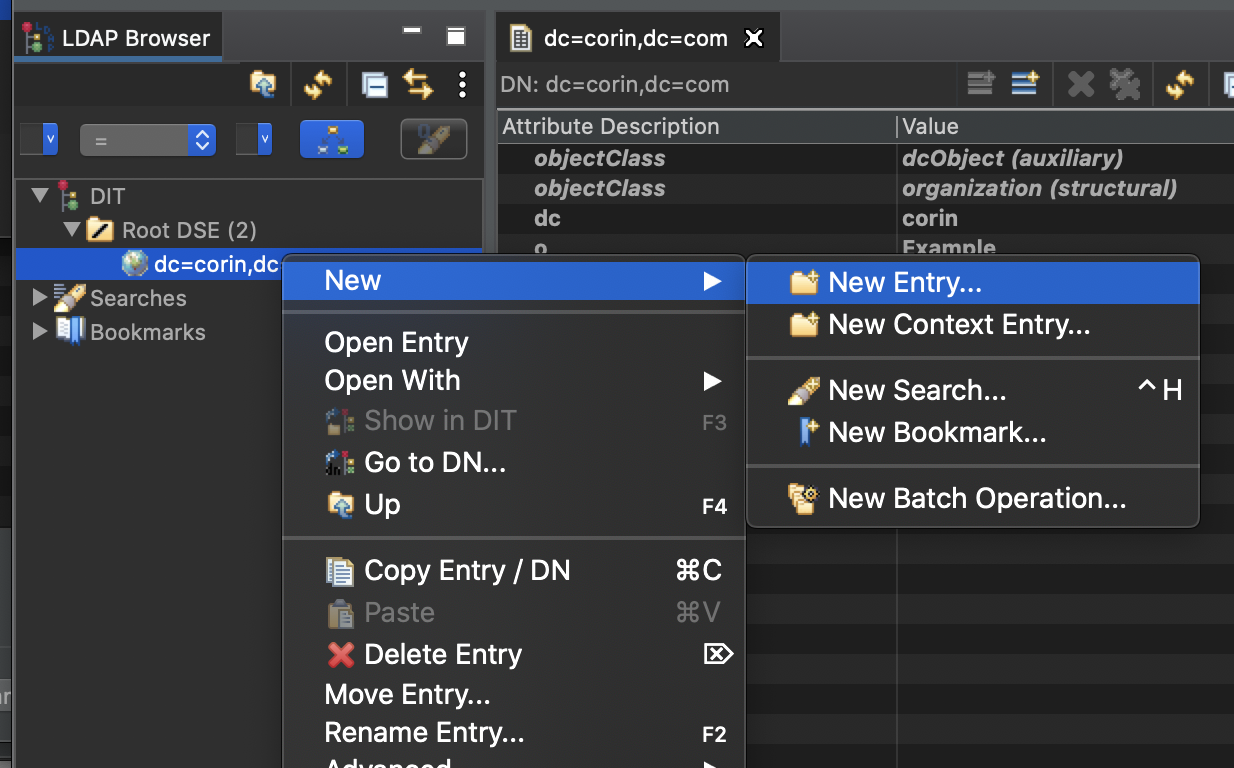
Task: Click Up in context menu
Action: pyautogui.click(x=514, y=505)
